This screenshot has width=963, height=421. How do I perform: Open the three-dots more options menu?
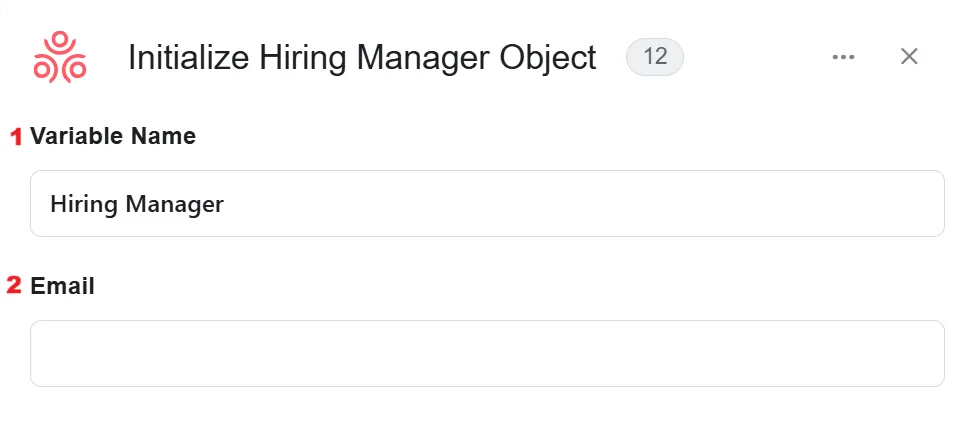pos(843,57)
